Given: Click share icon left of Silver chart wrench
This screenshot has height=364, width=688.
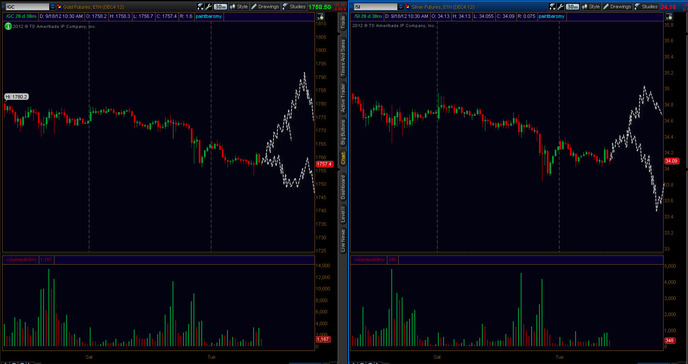Looking at the screenshot, I should coord(552,7).
